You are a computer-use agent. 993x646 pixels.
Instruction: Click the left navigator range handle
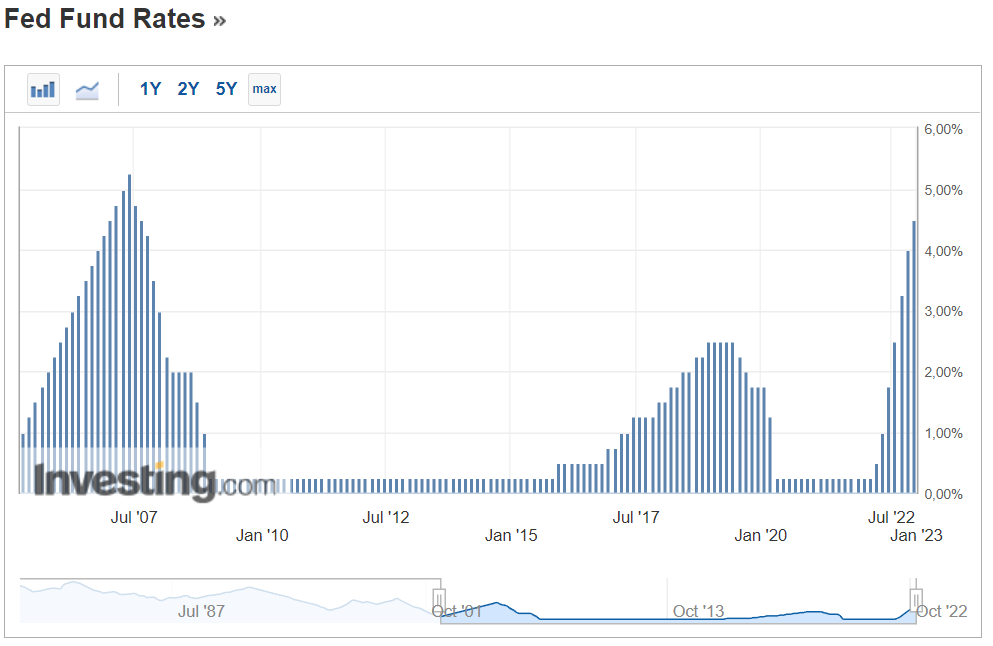tap(438, 600)
